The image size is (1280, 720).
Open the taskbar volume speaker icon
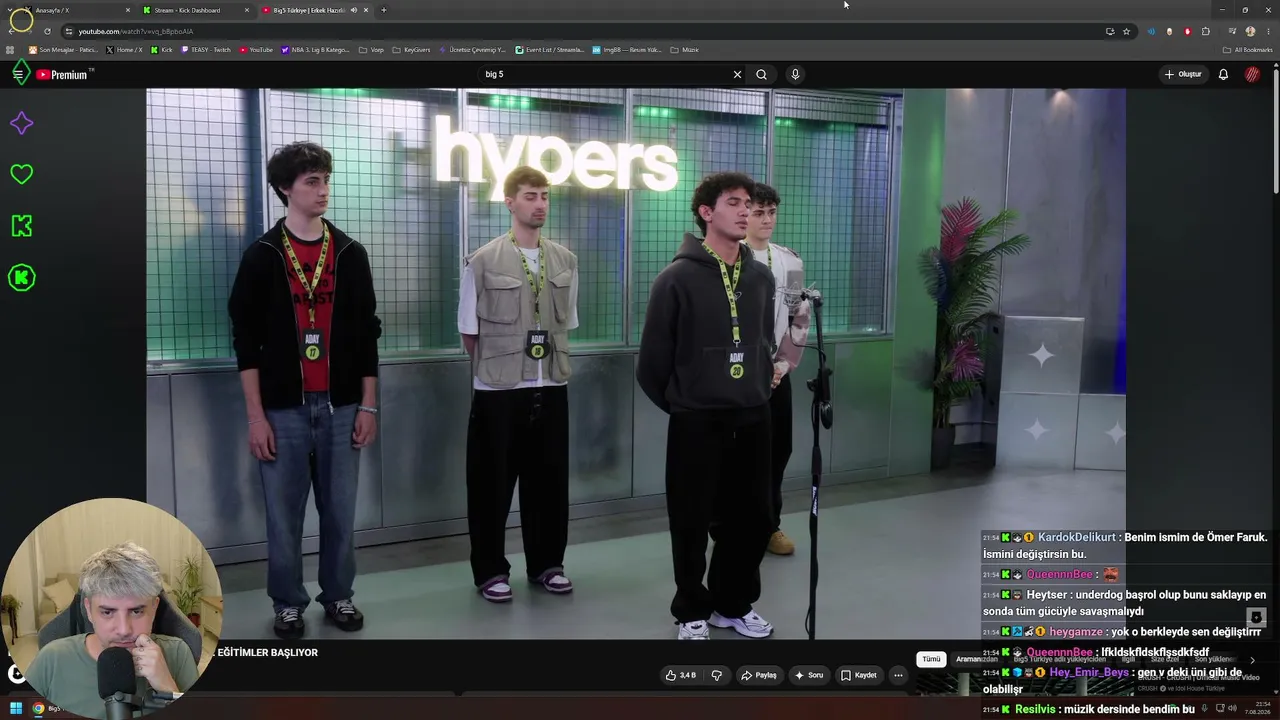(1233, 708)
